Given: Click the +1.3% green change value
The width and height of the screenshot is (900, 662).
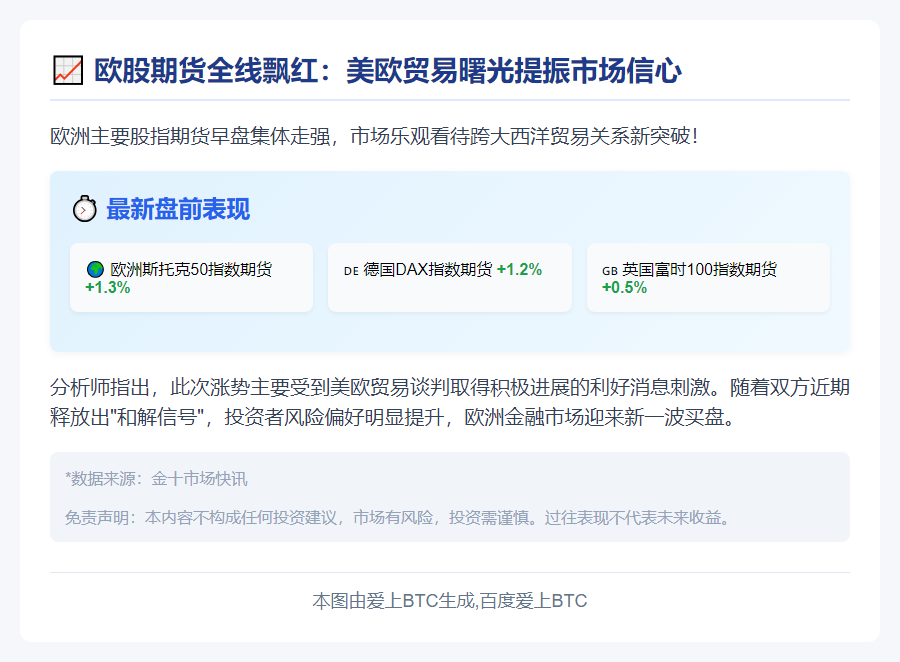Looking at the screenshot, I should point(108,288).
